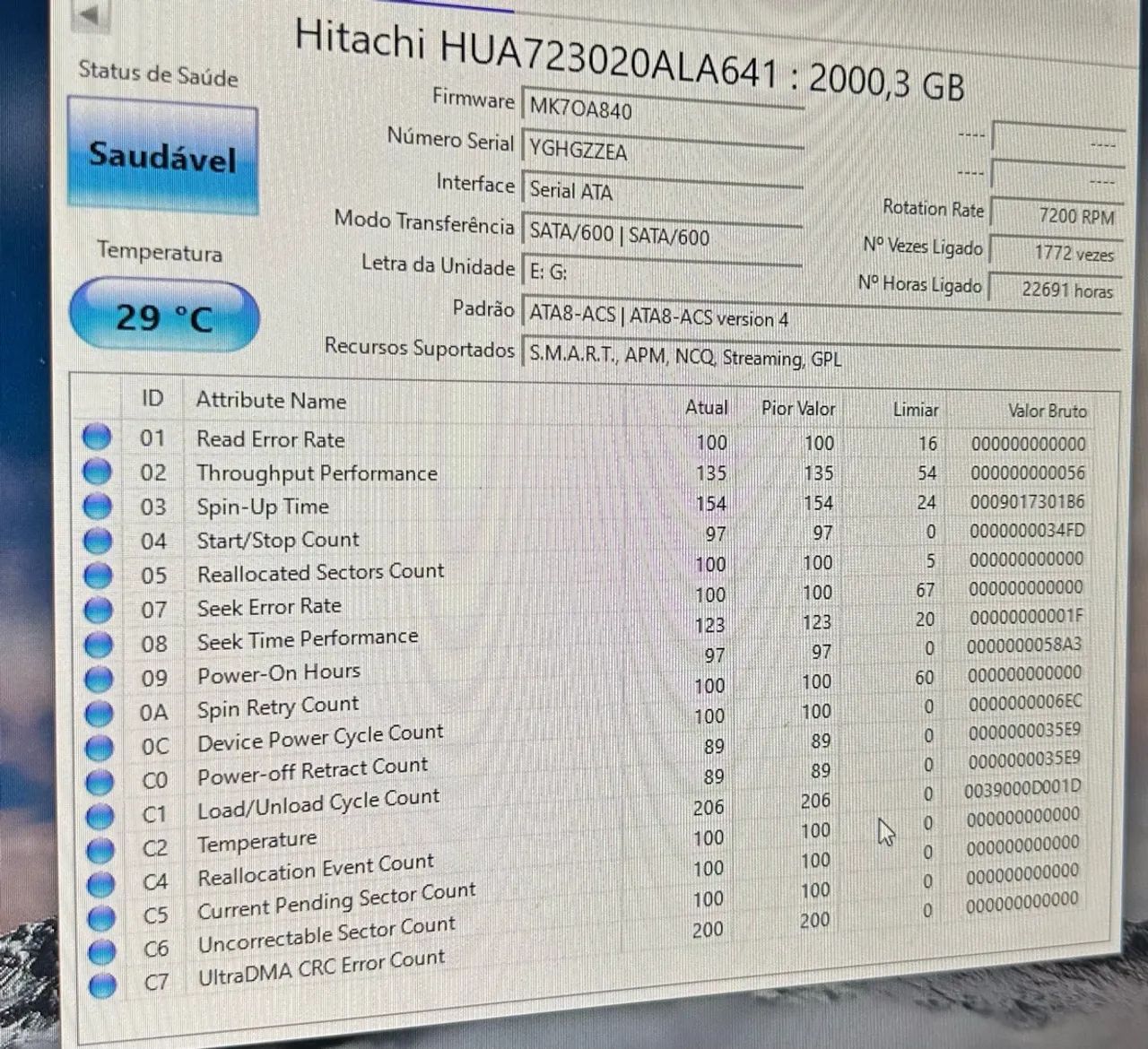Click the blue circle for Load/Unload Cycle Count
The width and height of the screenshot is (1148, 1049).
pos(100,815)
